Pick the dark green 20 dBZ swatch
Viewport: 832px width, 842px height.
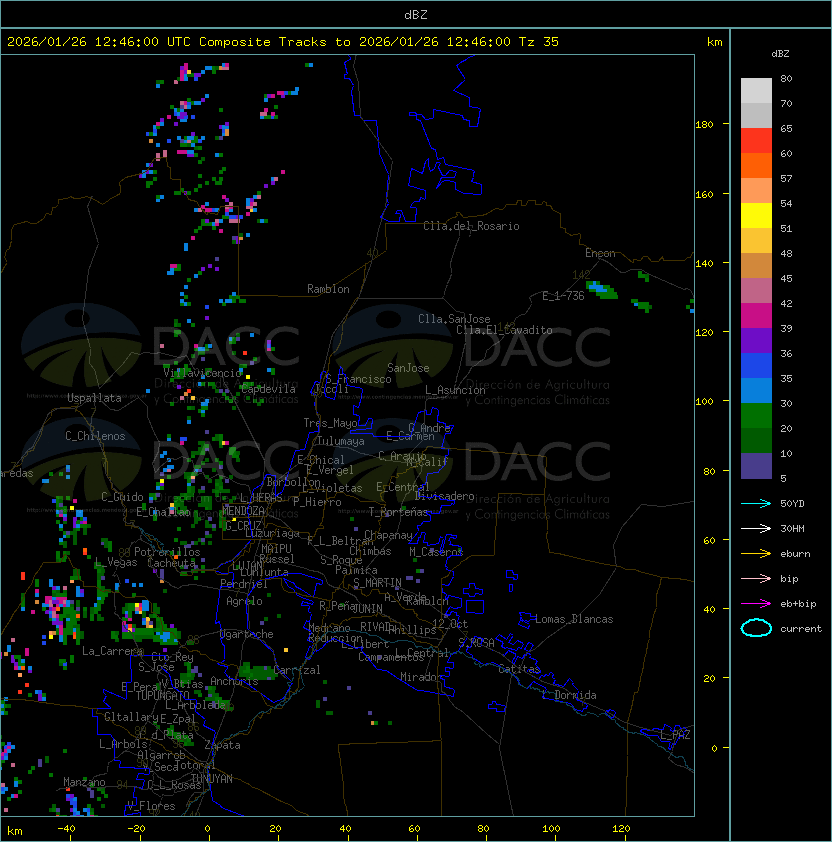[756, 440]
